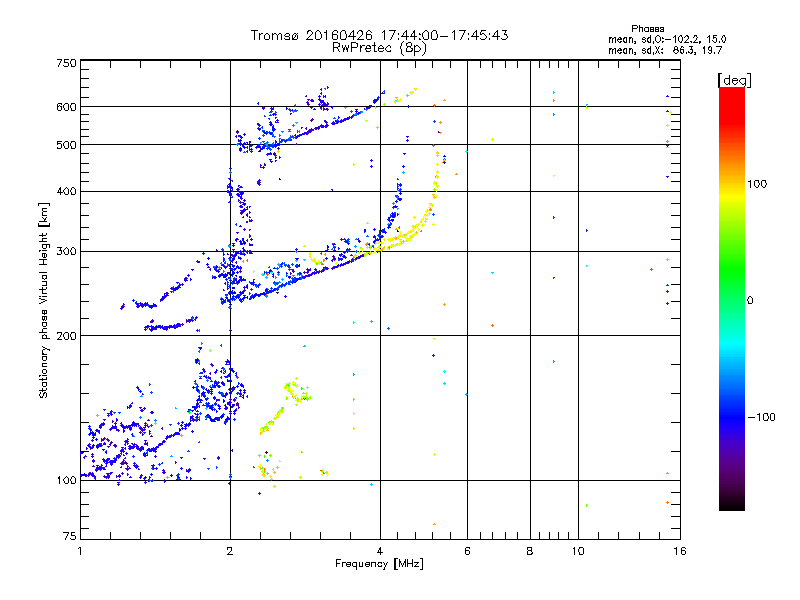Screen dimensions: 800x600
Task: Click the short blue trace just above 200 km
Action: [x=170, y=324]
